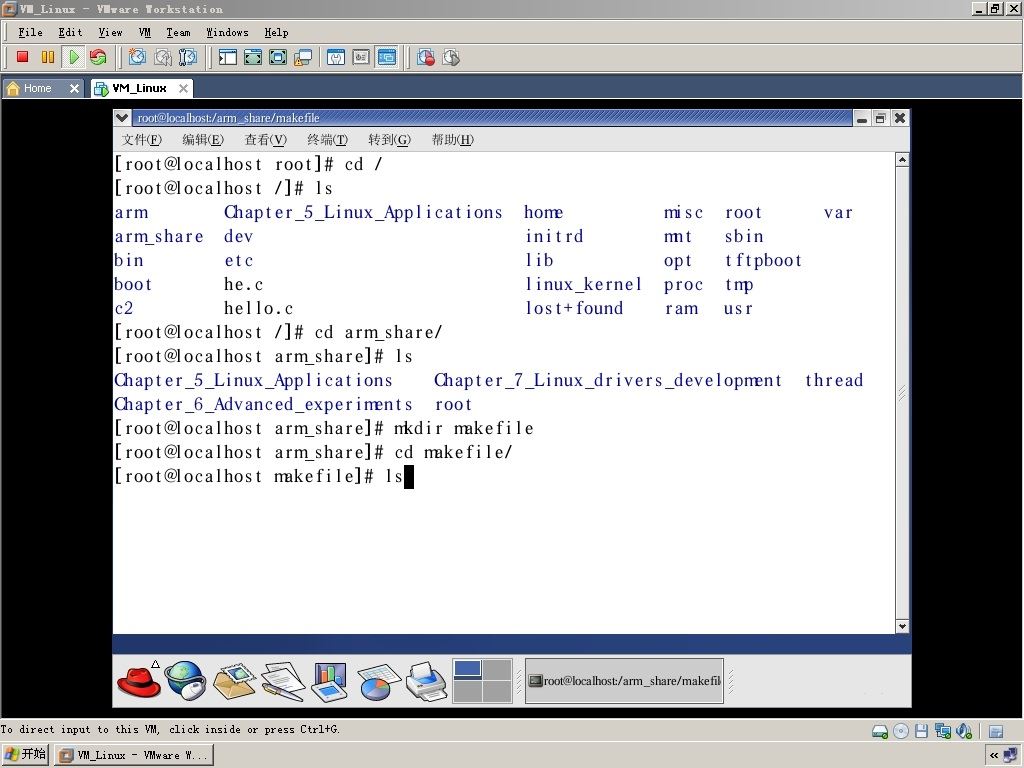Expand hidden system tray icons
Image resolution: width=1024 pixels, height=768 pixels.
[994, 756]
